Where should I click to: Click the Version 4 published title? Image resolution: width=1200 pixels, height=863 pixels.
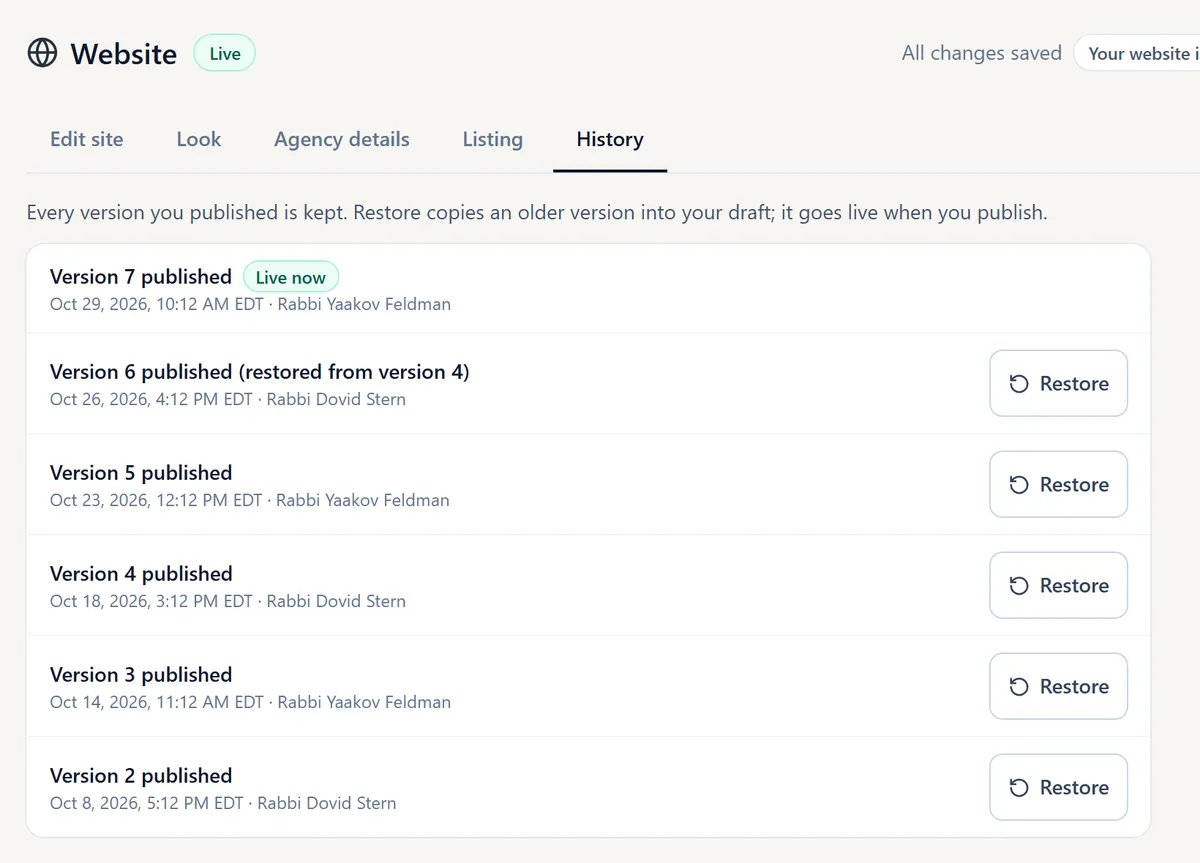click(x=141, y=574)
